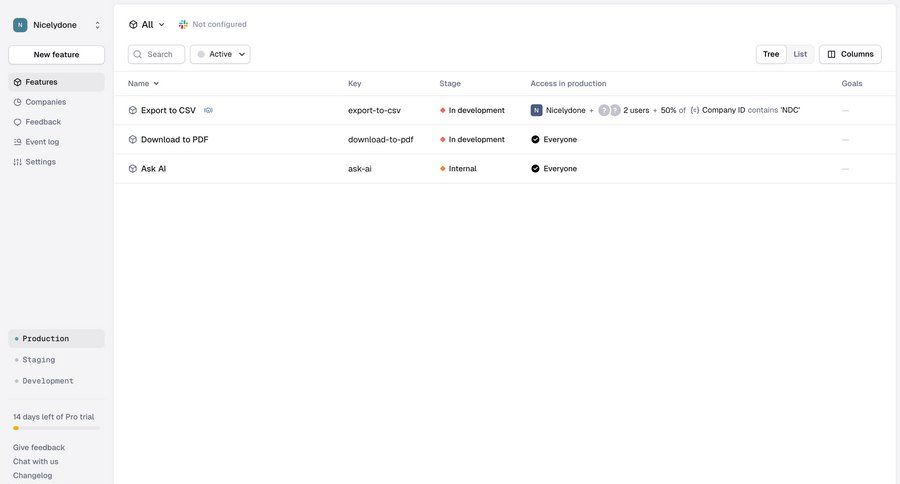Click the Nicelydone workspace avatar icon

20,25
